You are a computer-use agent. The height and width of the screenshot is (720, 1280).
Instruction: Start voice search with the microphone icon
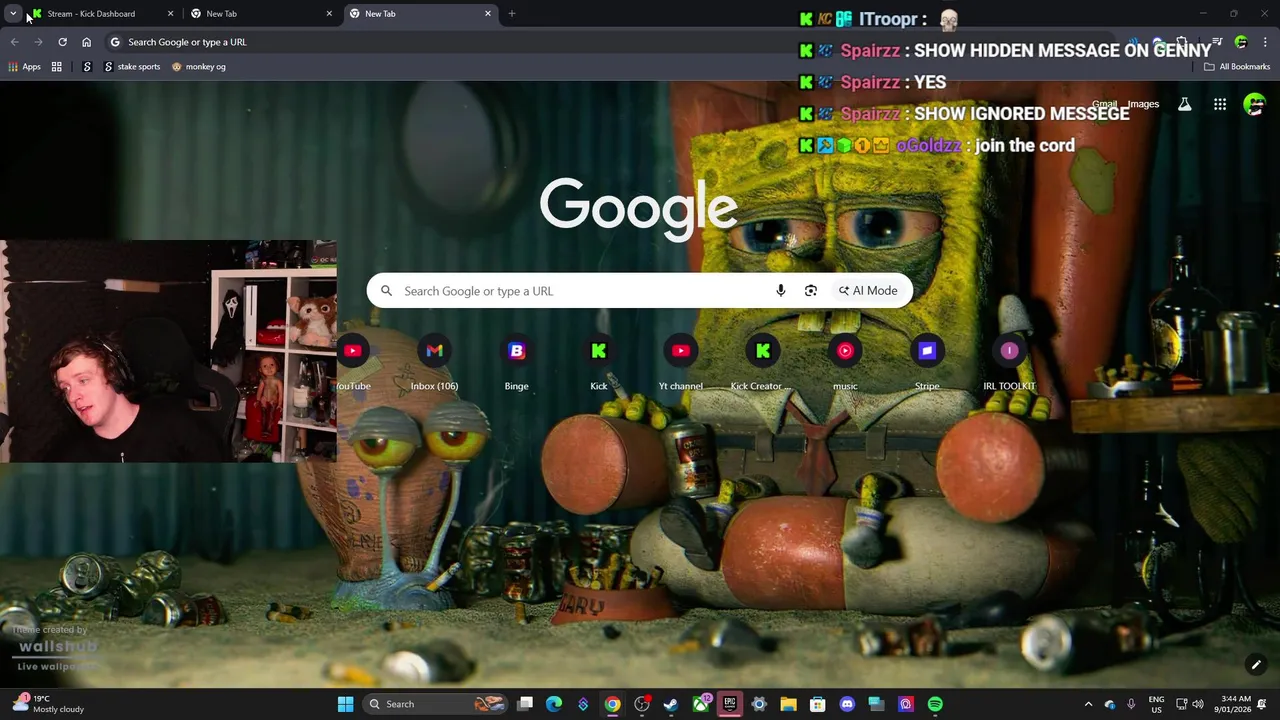[x=781, y=291]
